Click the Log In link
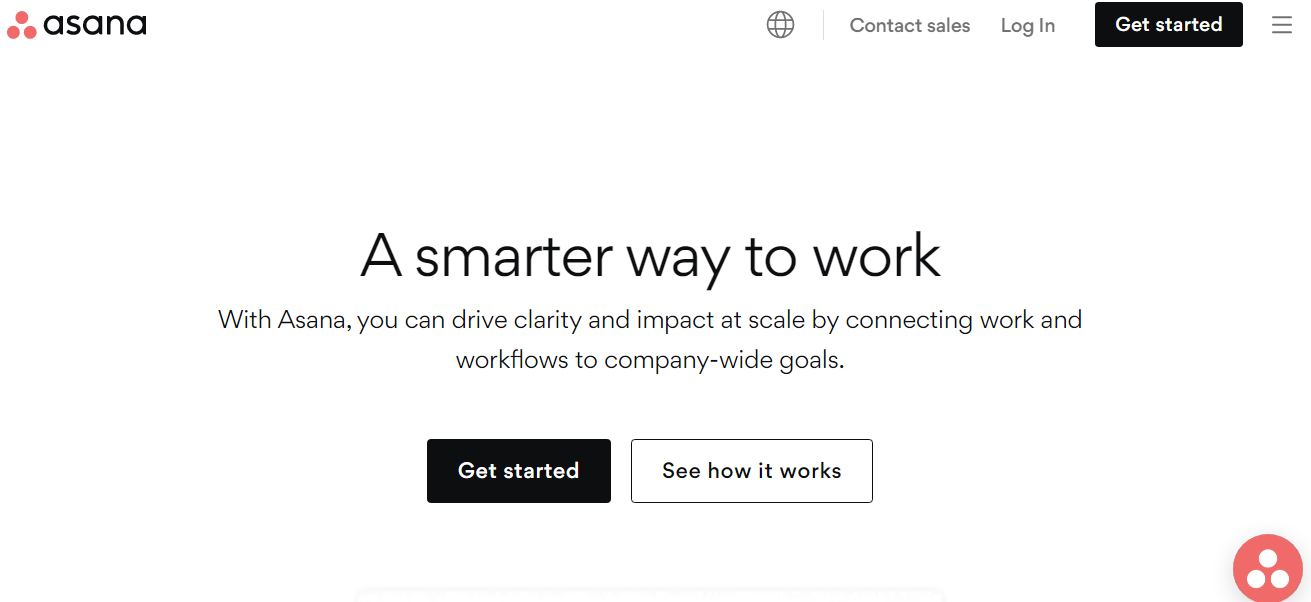 point(1027,25)
